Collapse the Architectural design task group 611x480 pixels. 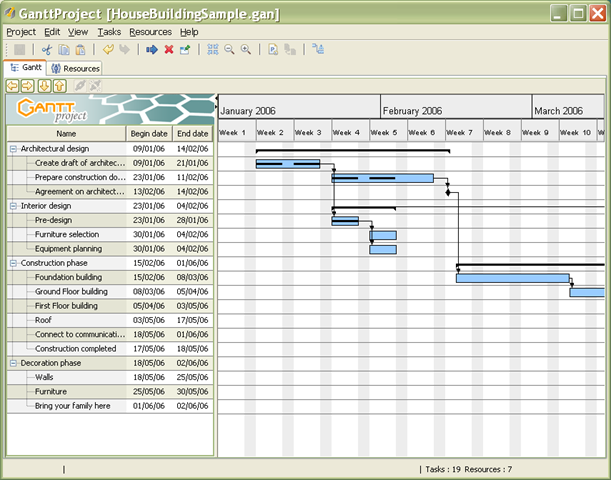click(14, 148)
